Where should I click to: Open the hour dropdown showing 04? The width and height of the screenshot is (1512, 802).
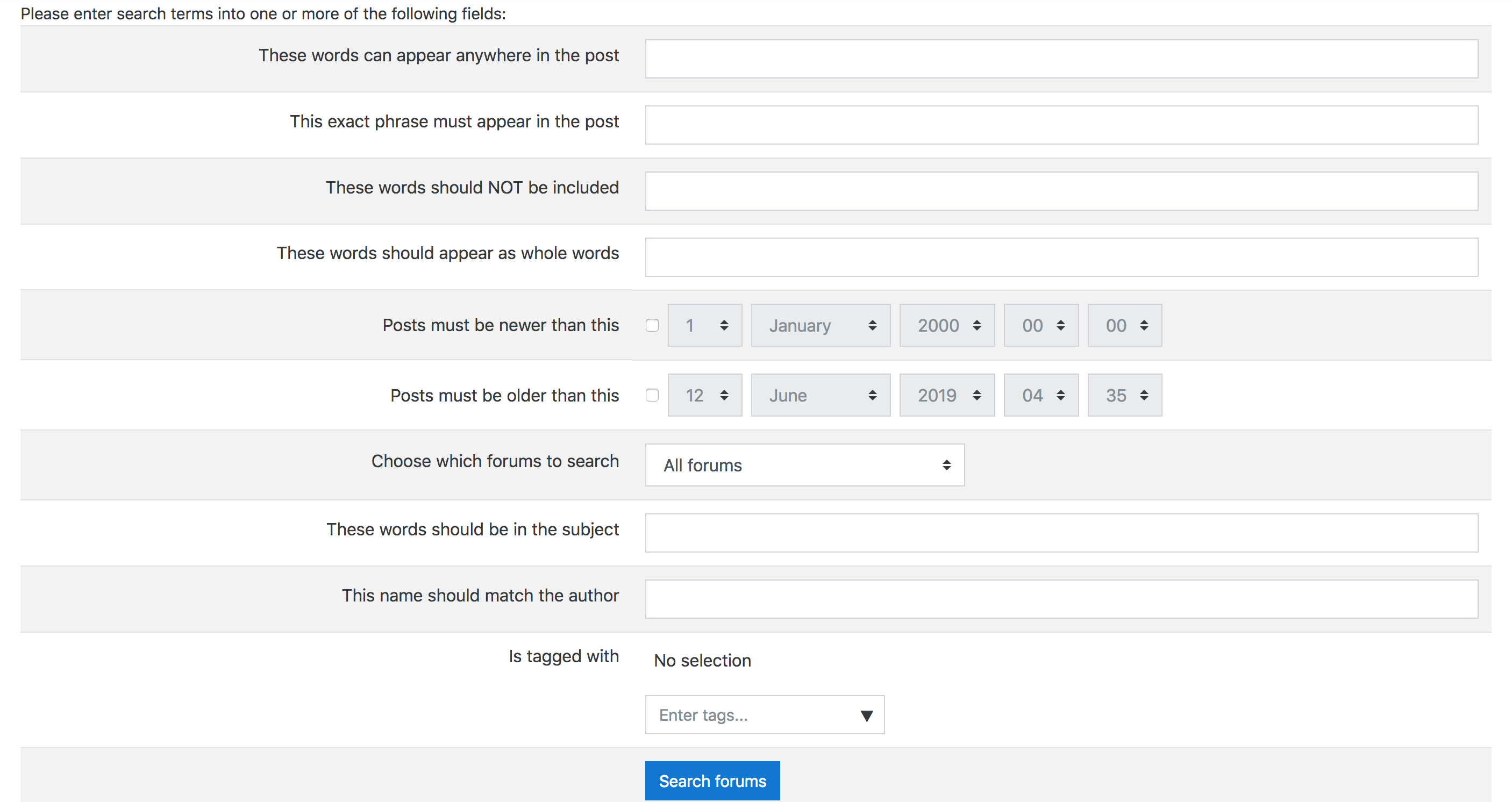click(1042, 395)
